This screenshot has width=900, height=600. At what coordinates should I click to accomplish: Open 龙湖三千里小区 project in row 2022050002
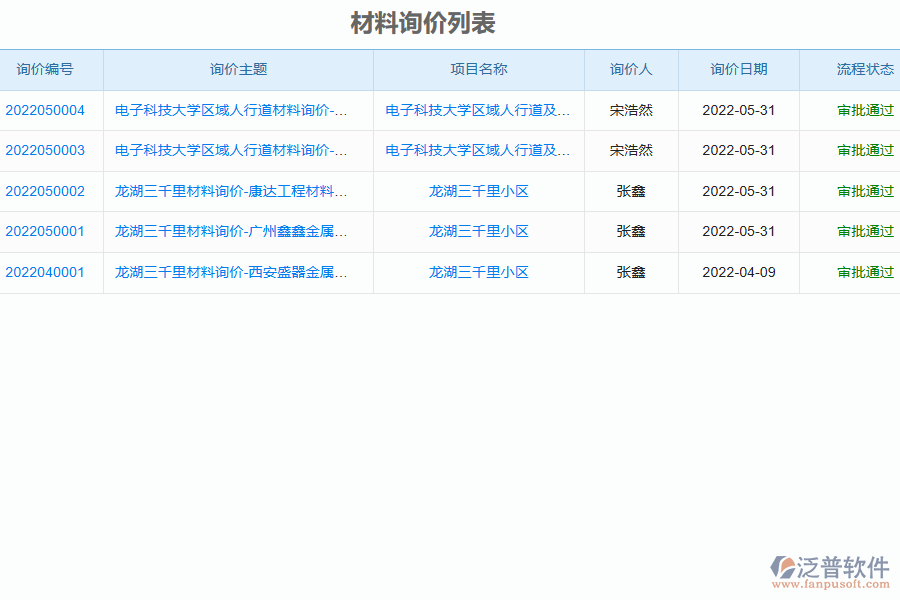point(477,191)
